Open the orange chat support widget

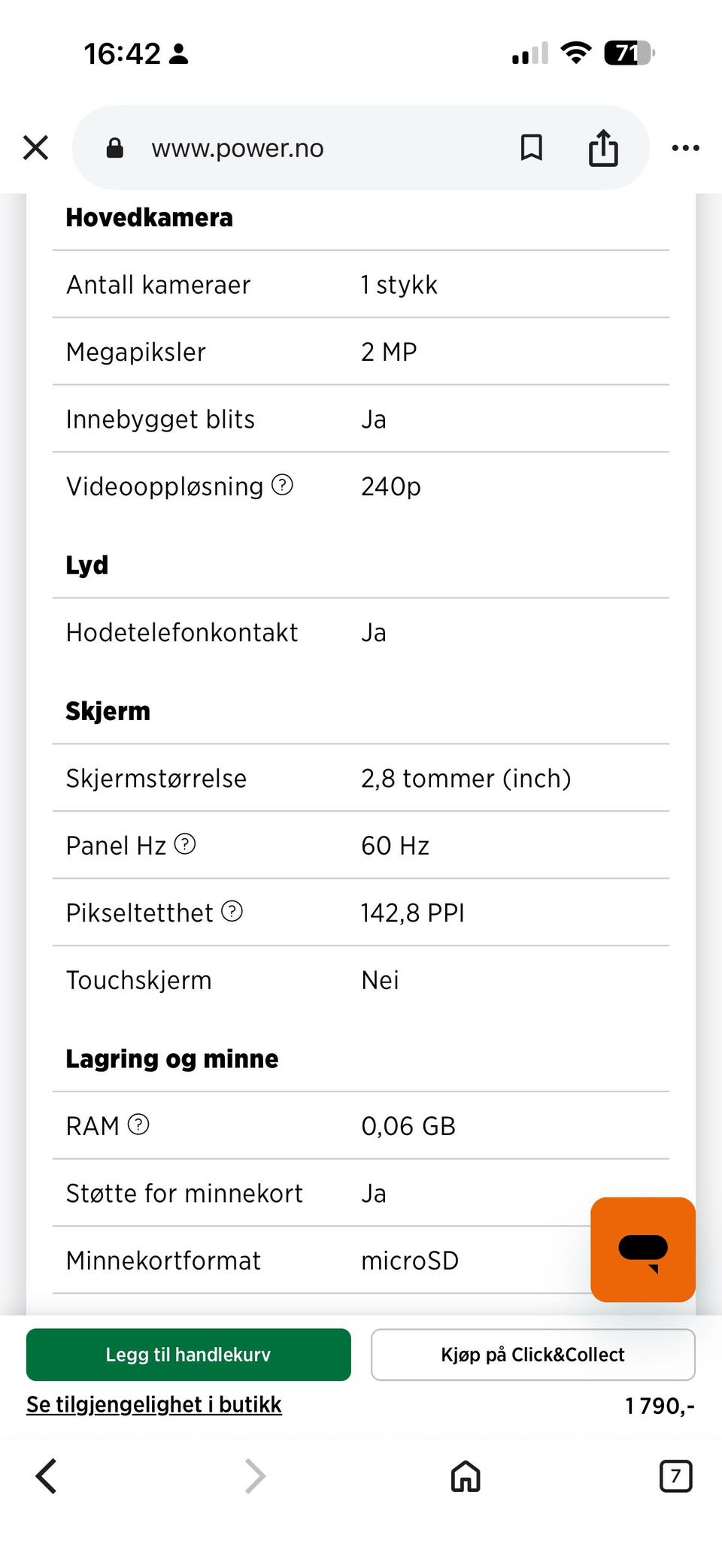coord(643,1249)
